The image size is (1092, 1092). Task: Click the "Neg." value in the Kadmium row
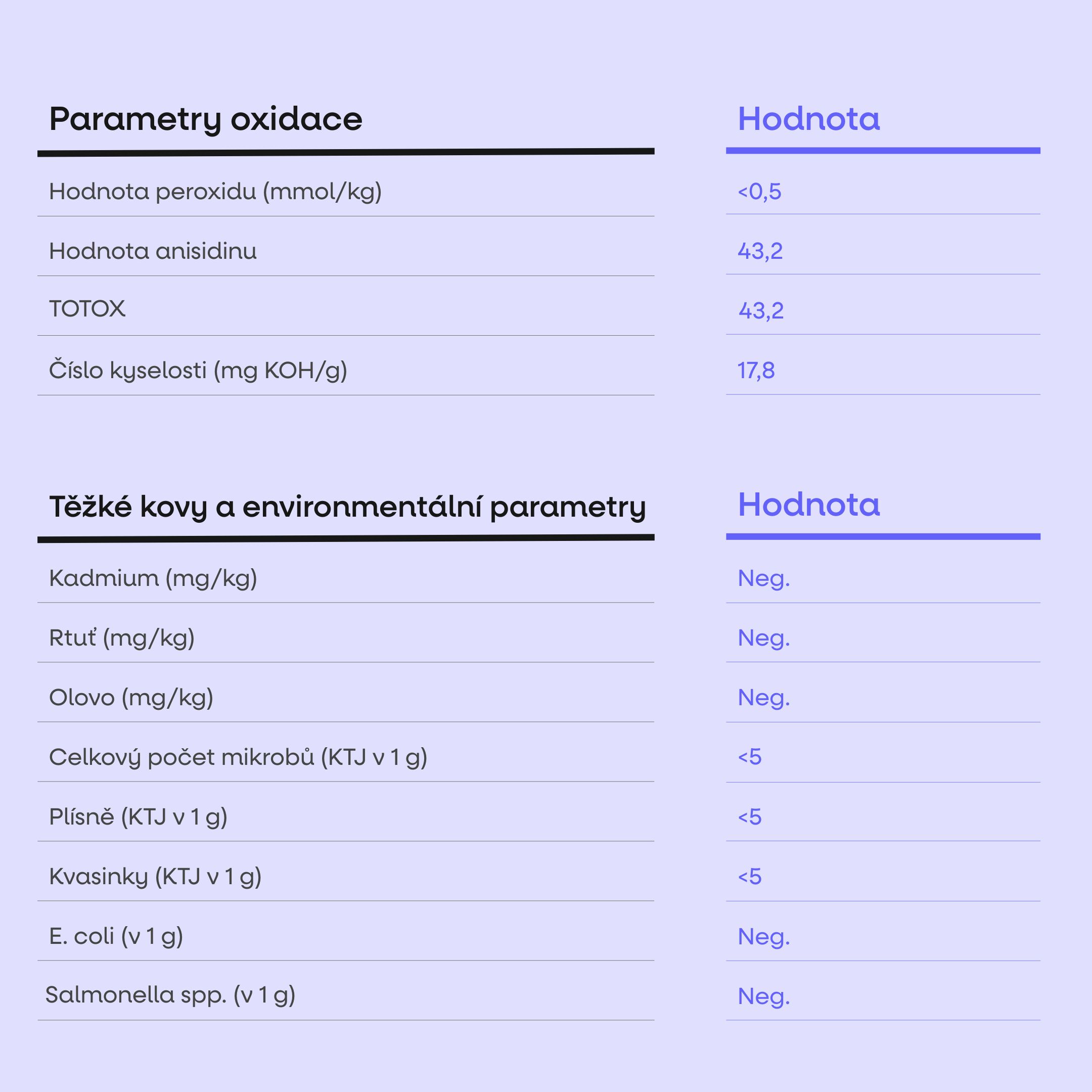pos(763,578)
